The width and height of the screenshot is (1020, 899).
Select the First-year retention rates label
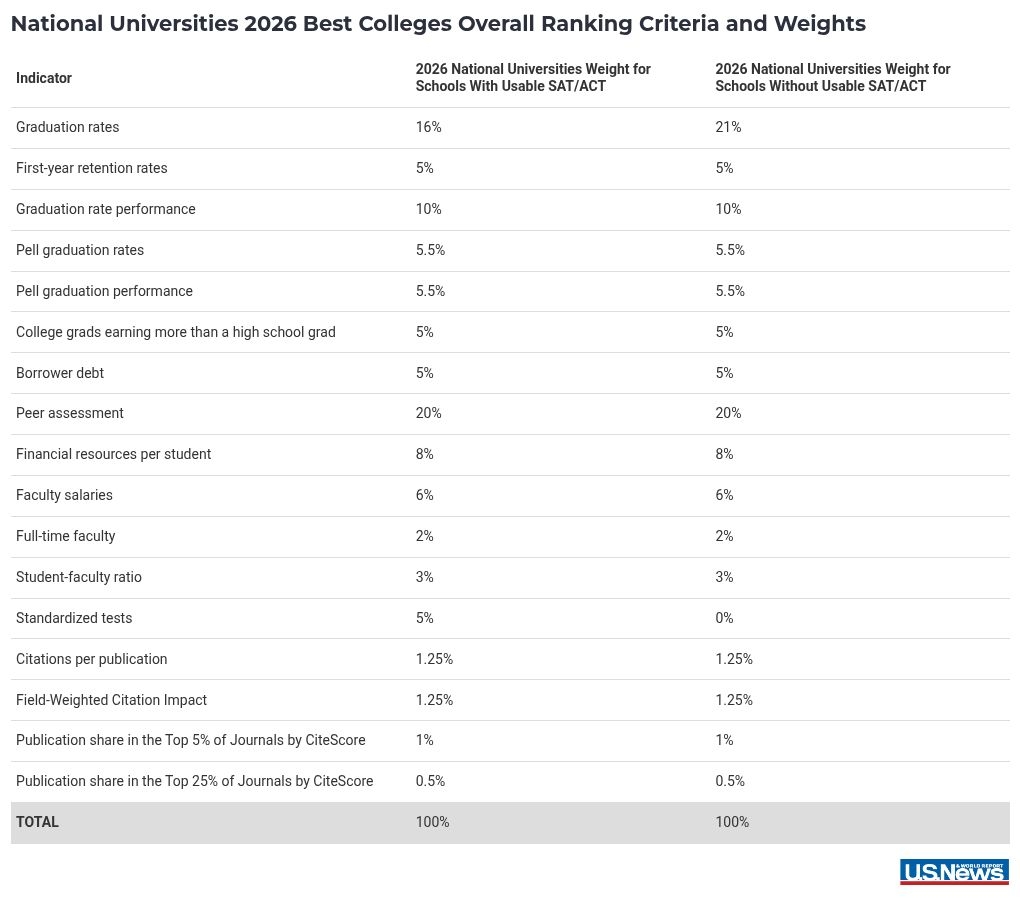(91, 168)
